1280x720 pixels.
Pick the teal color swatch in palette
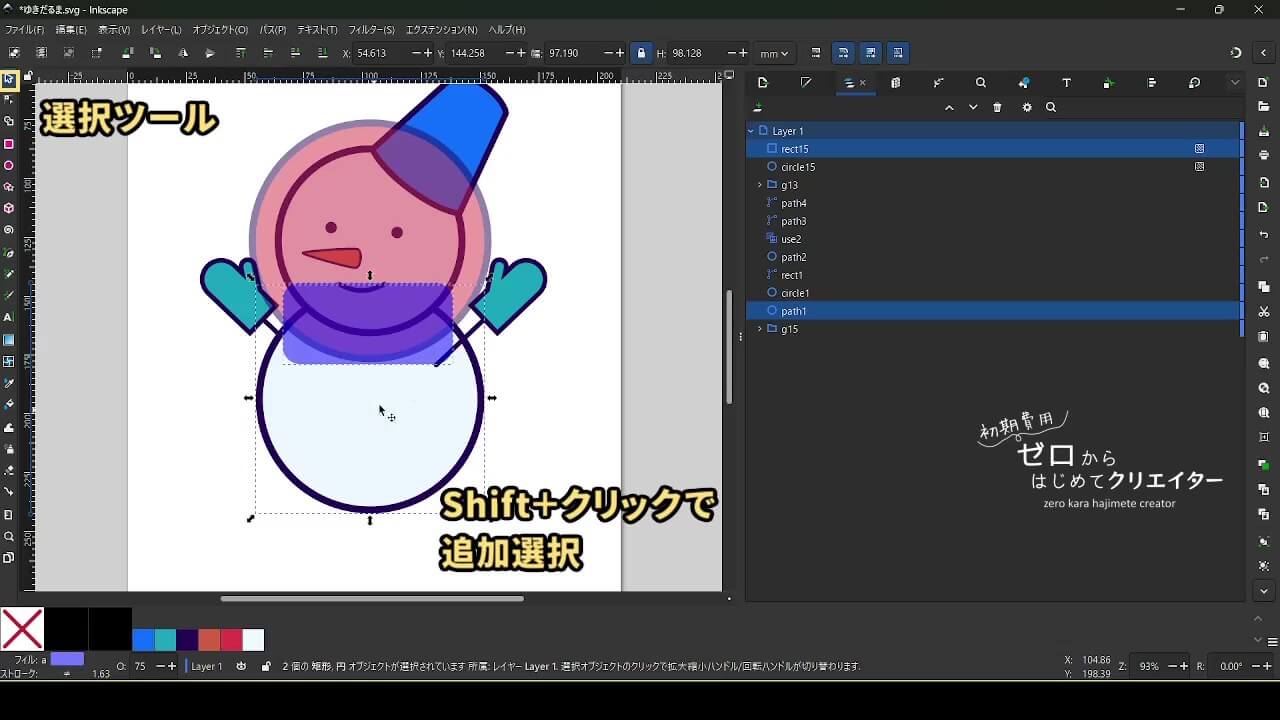click(165, 640)
